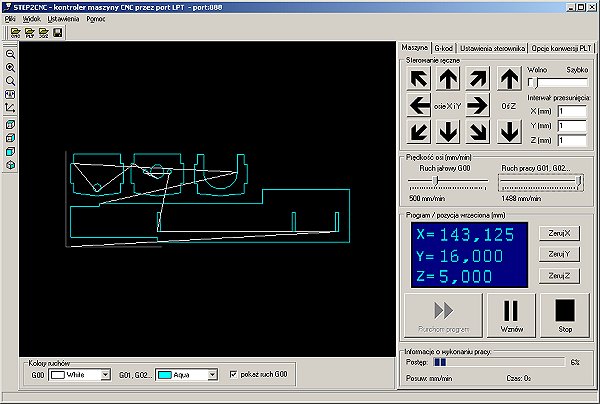Screen dimensions: 600x404
Task: Switch to the G-kod tab
Action: (x=443, y=48)
